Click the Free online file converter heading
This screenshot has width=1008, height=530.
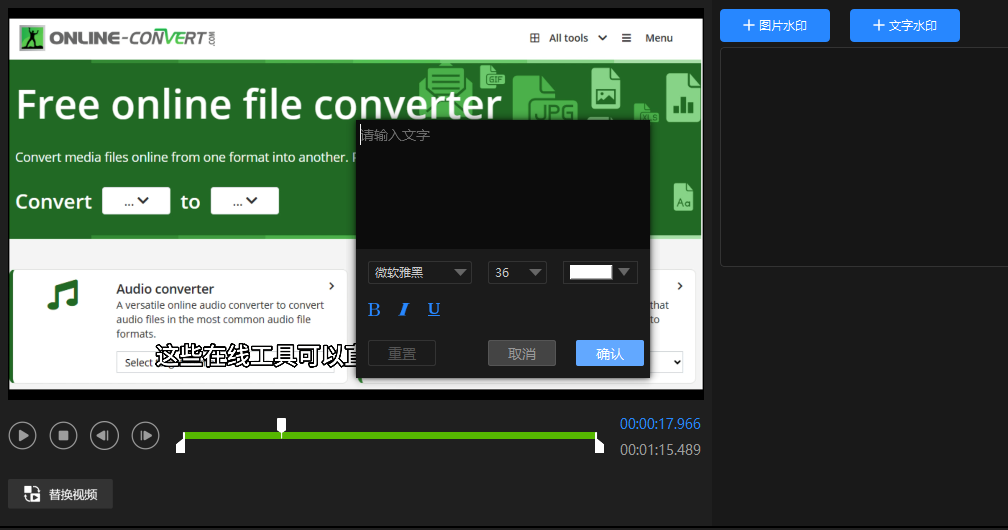258,105
